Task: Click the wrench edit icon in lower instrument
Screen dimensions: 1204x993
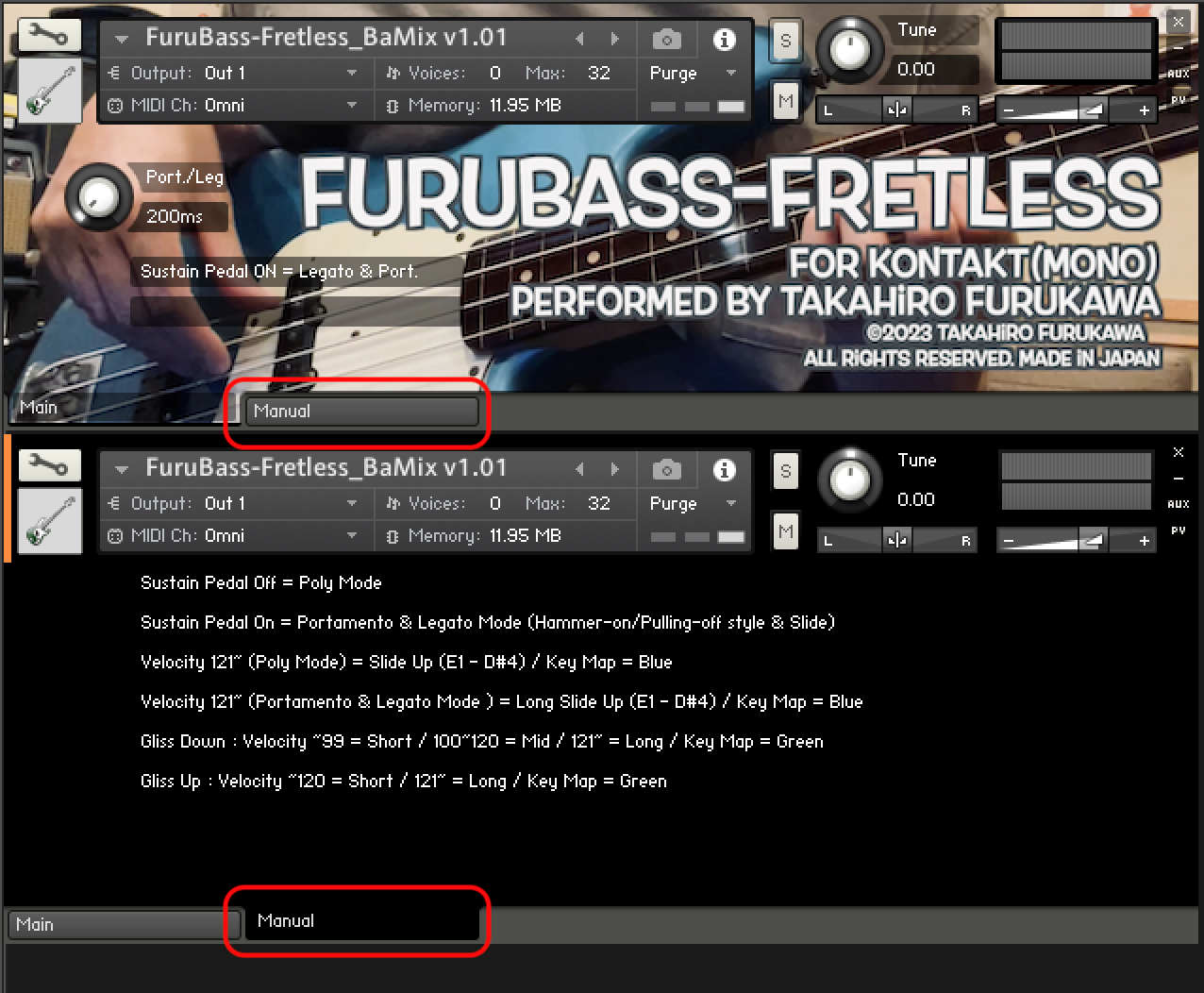Action: point(49,465)
